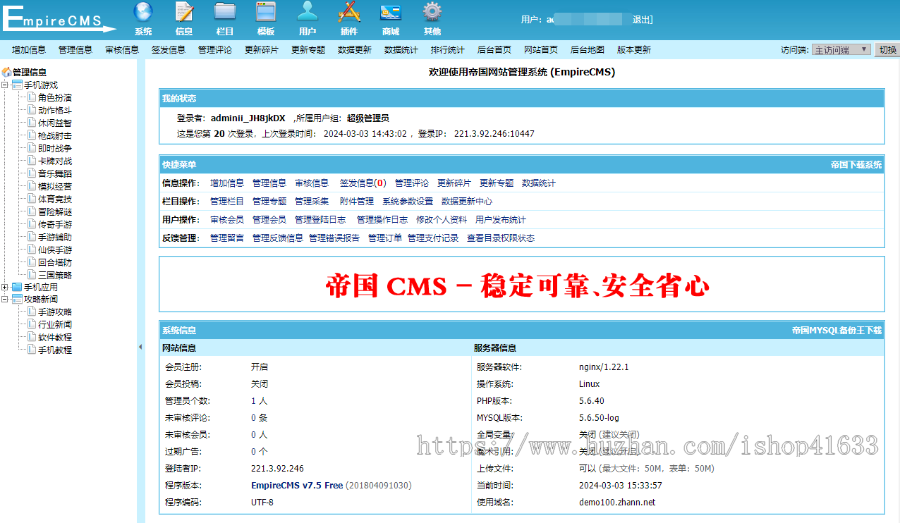
Task: Select 审核信息 in the top submenu
Action: pyautogui.click(x=122, y=50)
